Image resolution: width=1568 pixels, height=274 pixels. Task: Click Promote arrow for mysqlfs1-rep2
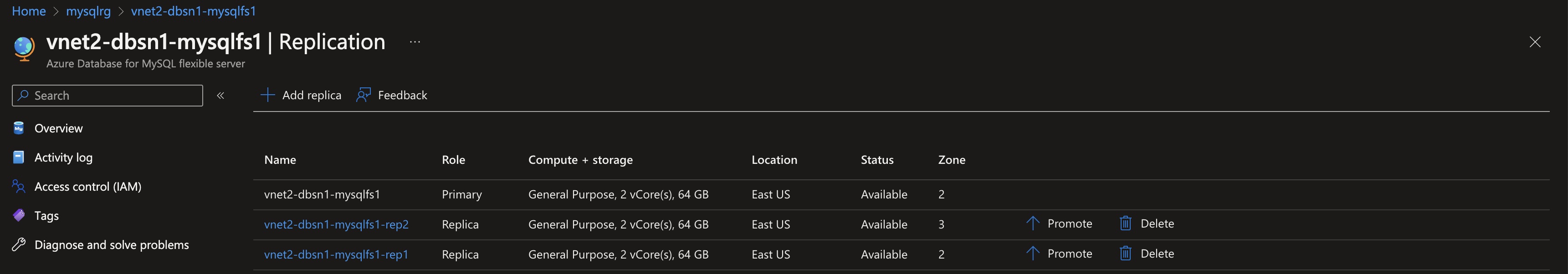pyautogui.click(x=1032, y=223)
